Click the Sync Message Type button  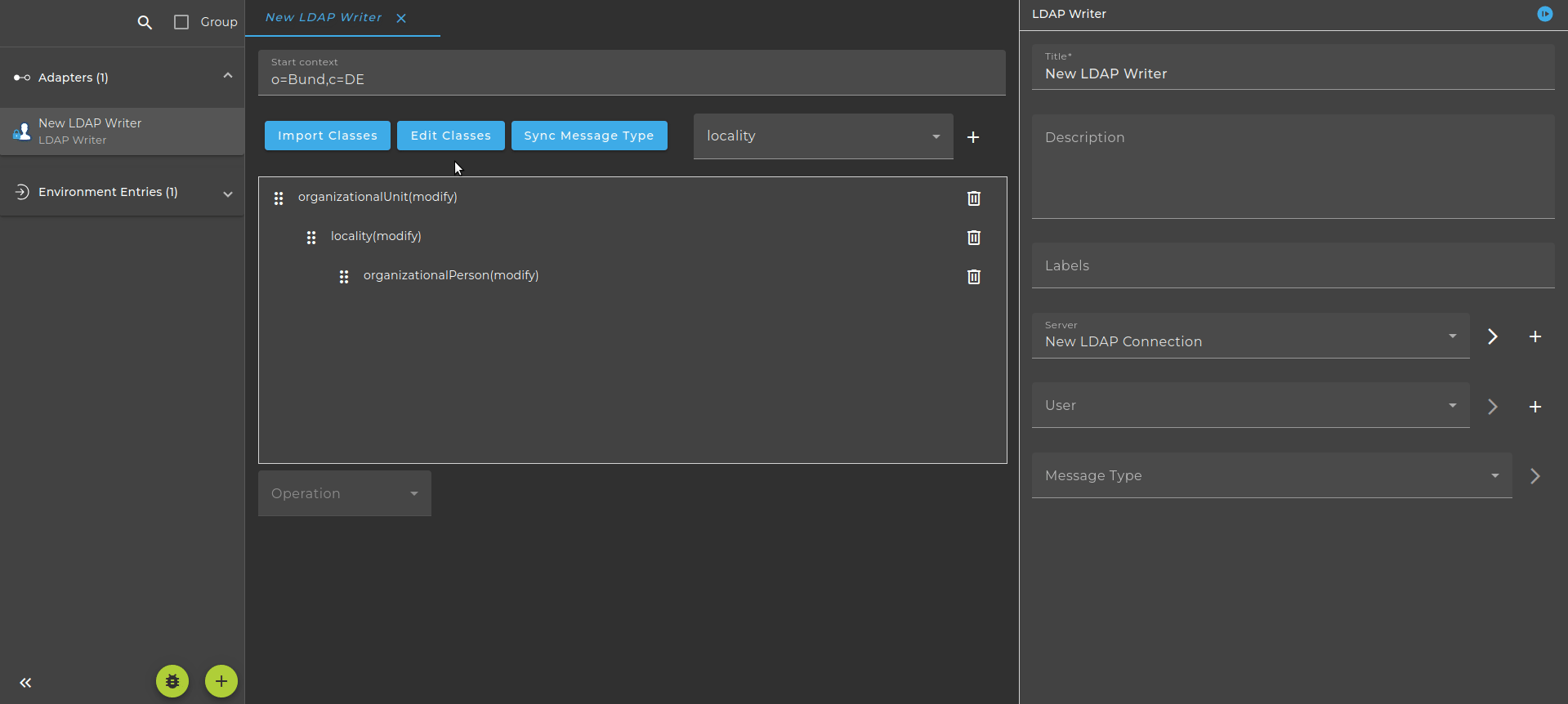[x=589, y=136]
